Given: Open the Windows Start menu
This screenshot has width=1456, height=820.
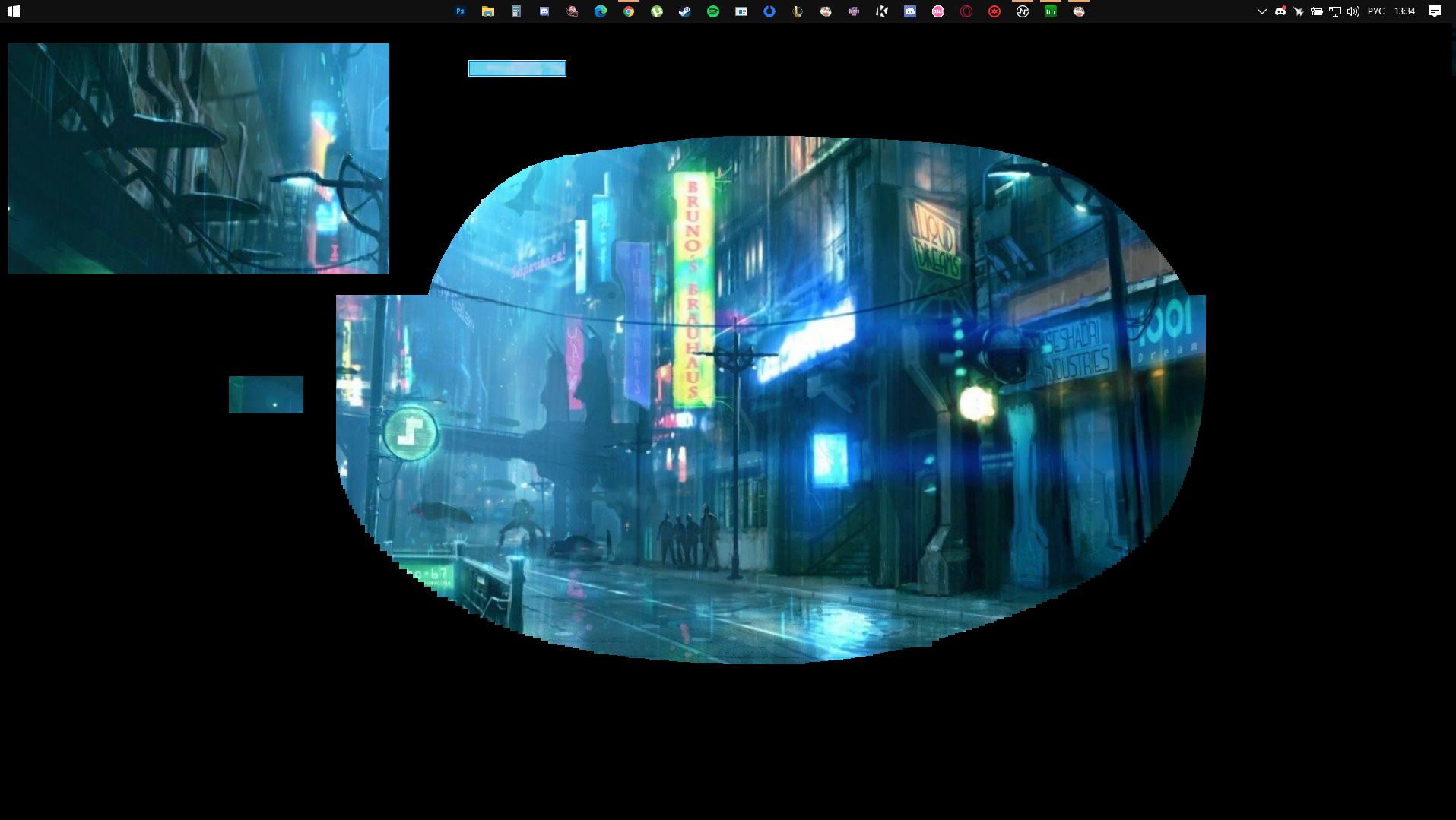Looking at the screenshot, I should (x=14, y=11).
